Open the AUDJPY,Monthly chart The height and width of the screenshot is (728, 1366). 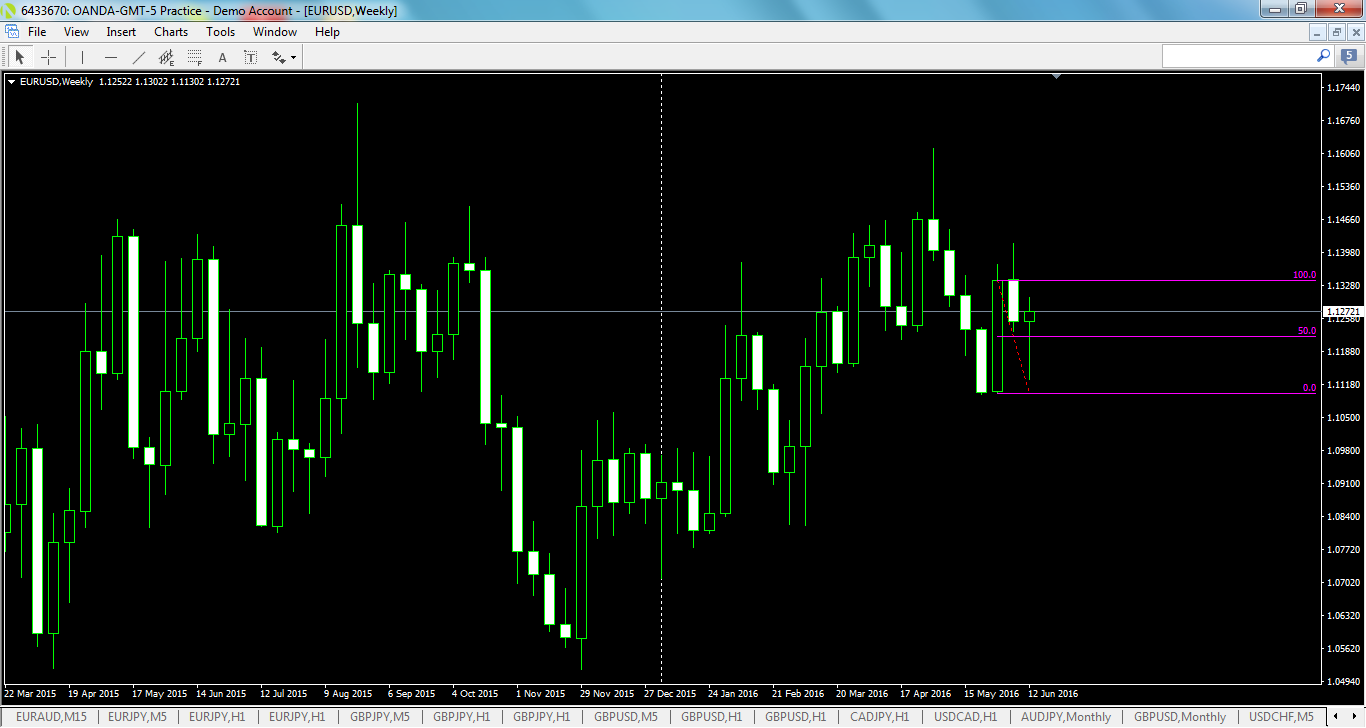pos(1066,717)
